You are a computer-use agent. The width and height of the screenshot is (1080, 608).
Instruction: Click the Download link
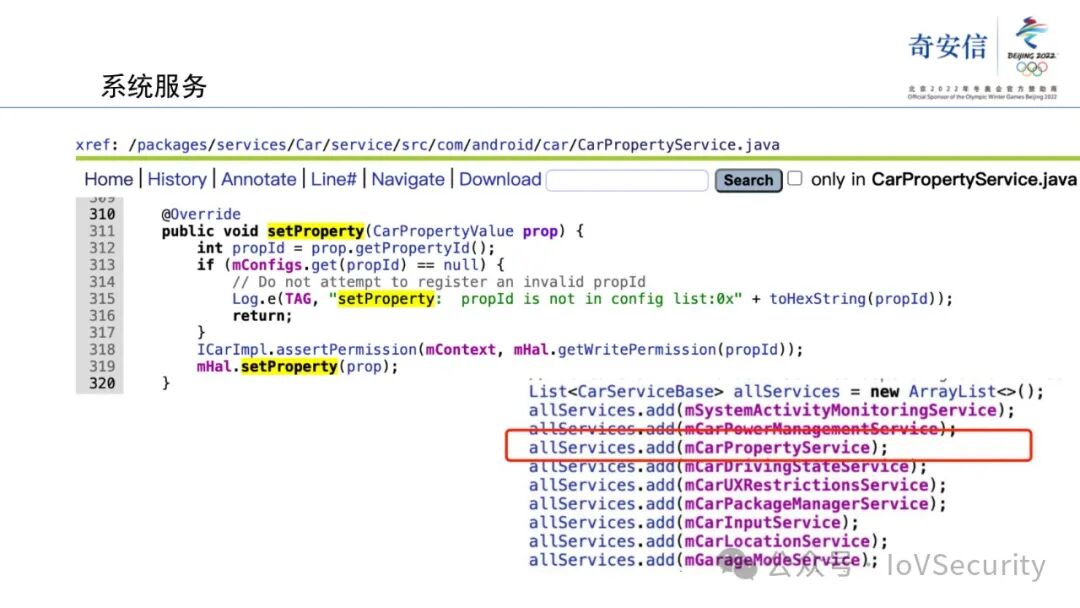pos(500,179)
